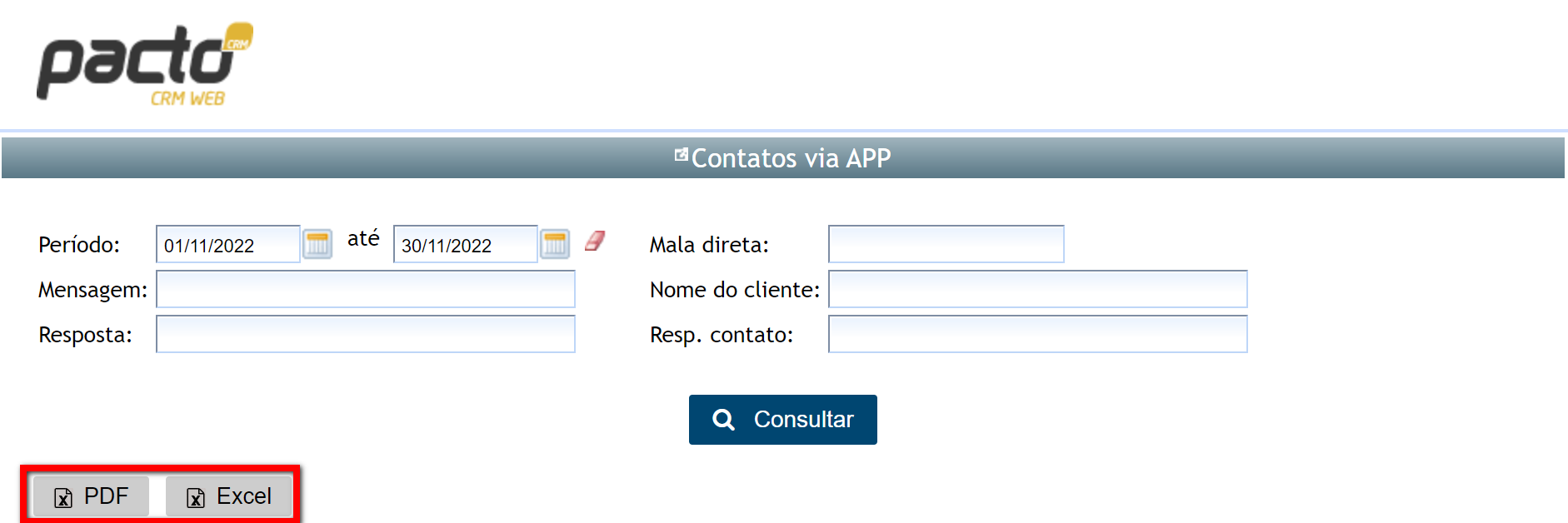Export the results as PDF
Image resolution: width=1568 pixels, height=523 pixels.
(92, 496)
